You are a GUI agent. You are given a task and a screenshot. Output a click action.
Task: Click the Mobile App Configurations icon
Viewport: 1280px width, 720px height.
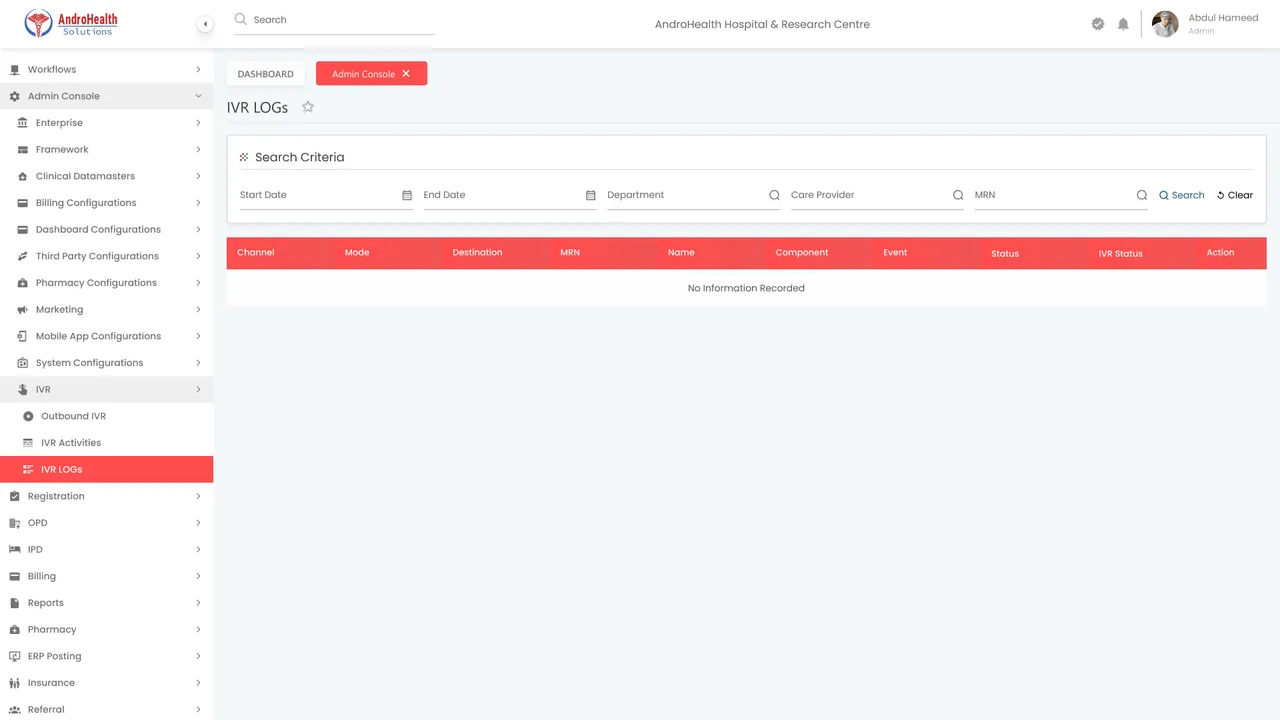pyautogui.click(x=23, y=336)
